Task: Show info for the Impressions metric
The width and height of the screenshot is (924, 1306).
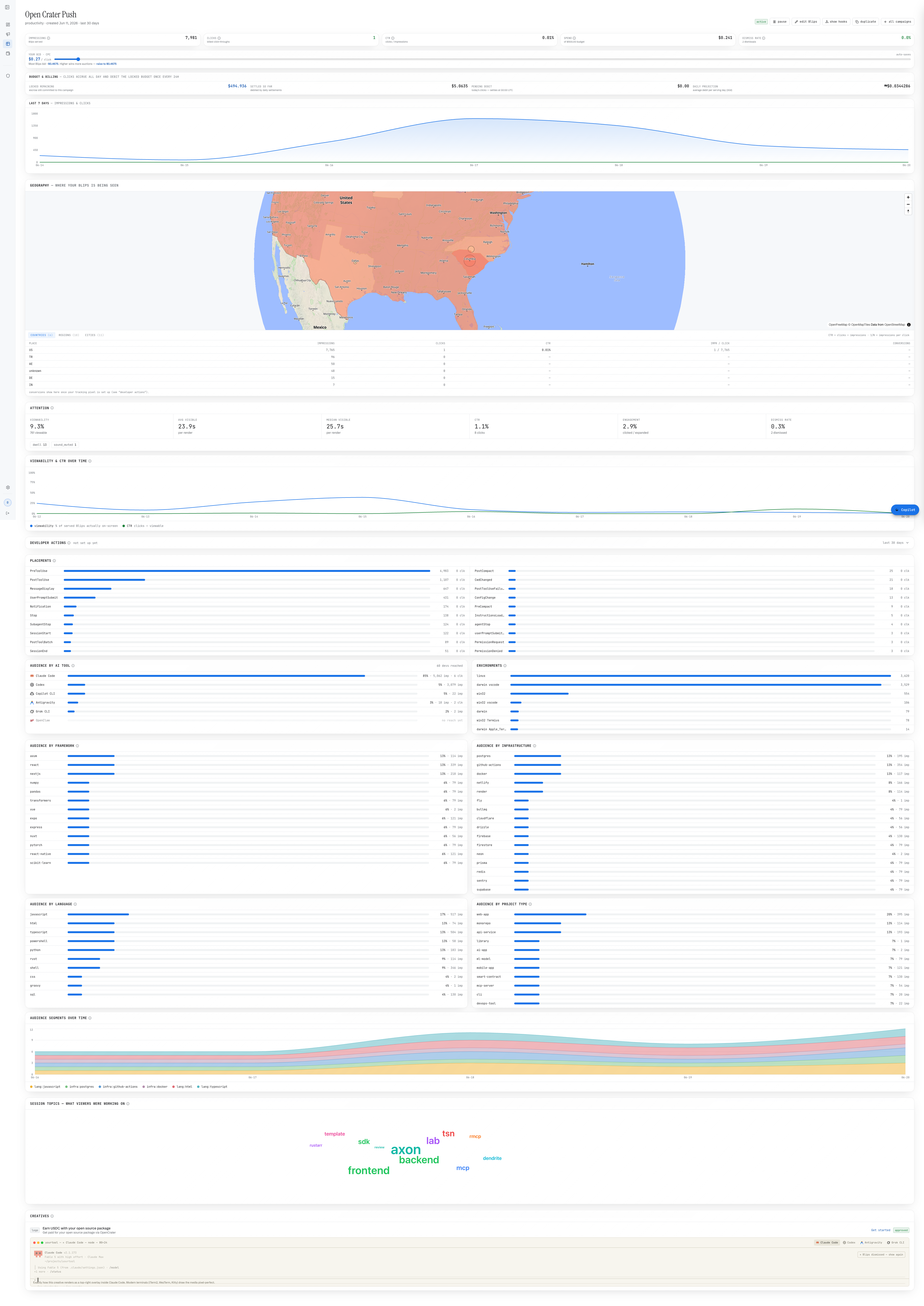Action: point(48,38)
